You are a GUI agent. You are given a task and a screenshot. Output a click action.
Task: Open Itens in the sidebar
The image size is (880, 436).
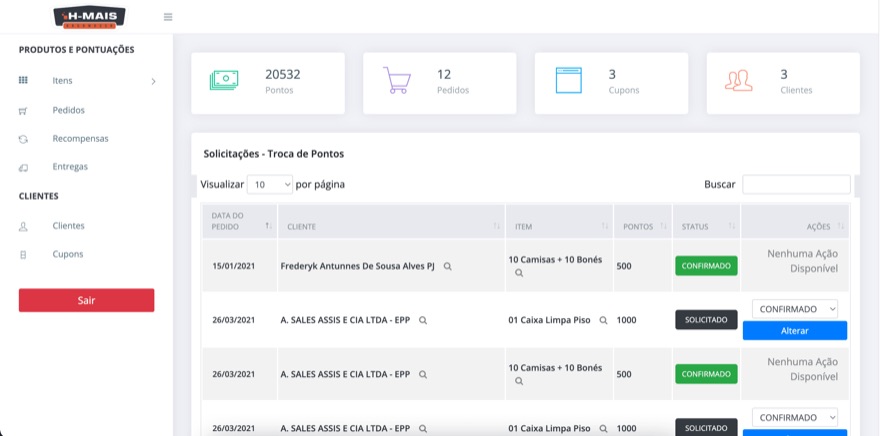(x=62, y=81)
